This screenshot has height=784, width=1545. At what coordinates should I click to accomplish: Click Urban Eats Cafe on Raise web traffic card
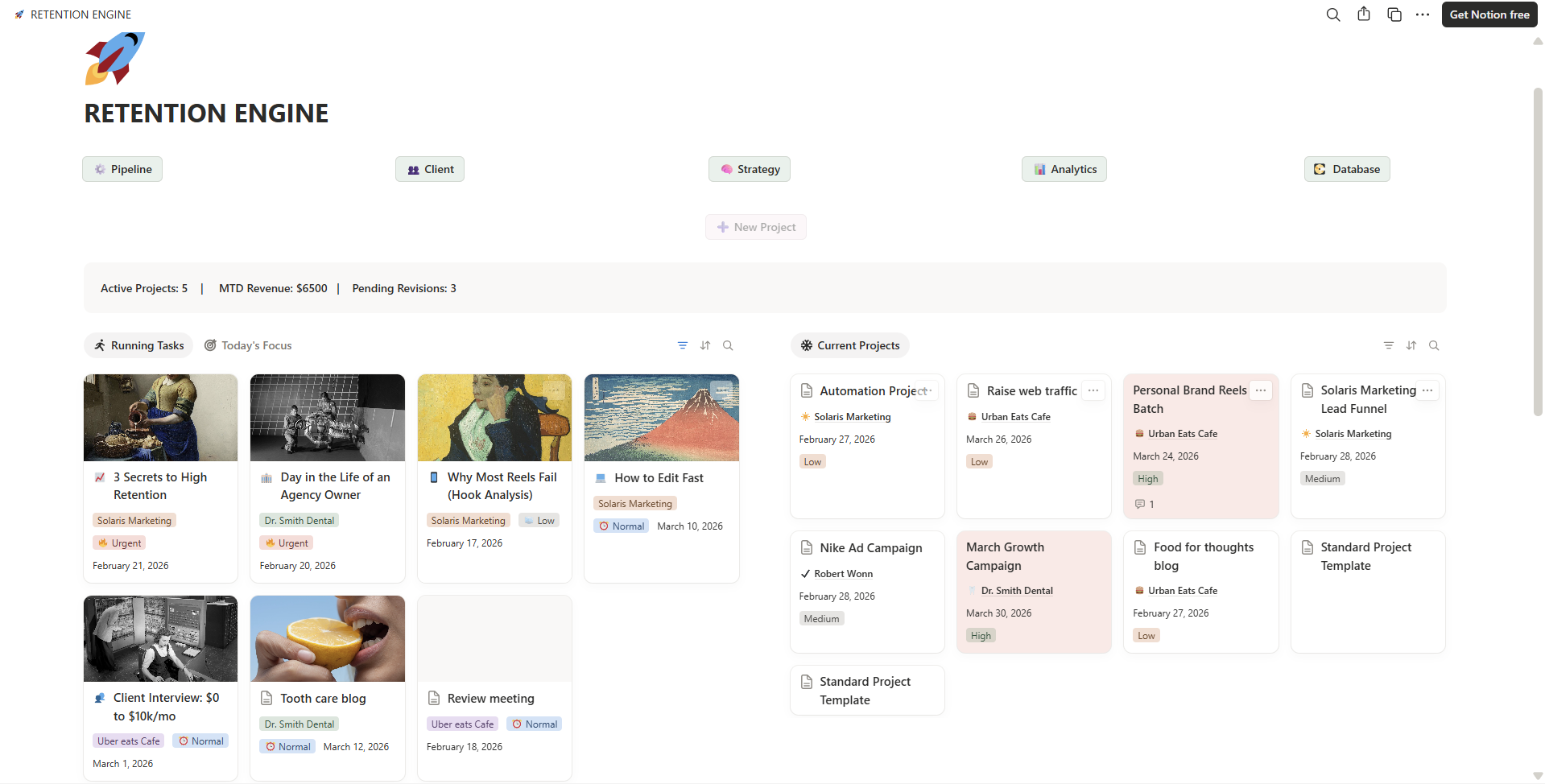point(1015,417)
